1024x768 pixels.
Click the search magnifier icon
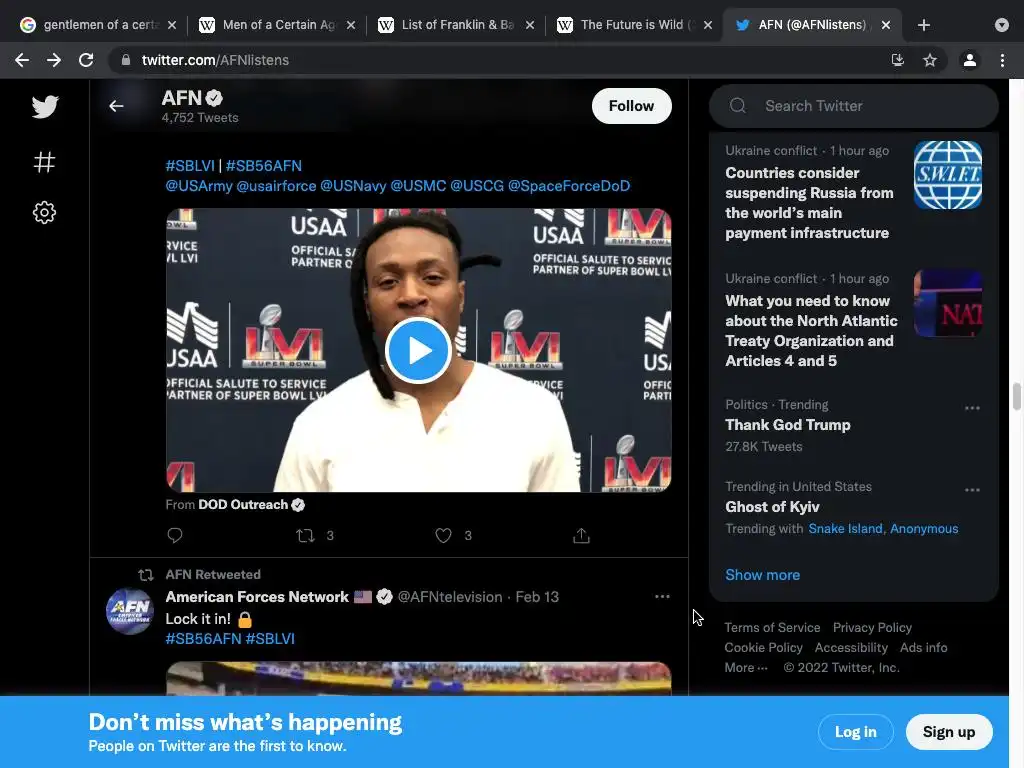point(738,106)
